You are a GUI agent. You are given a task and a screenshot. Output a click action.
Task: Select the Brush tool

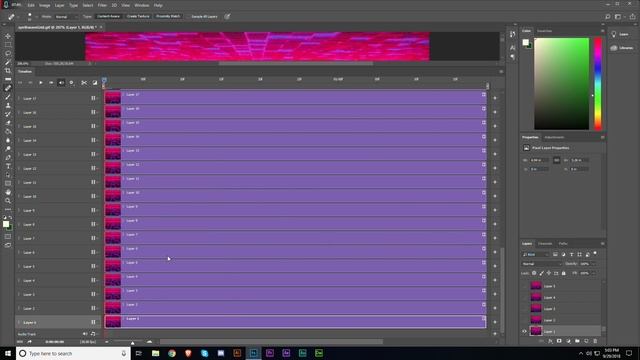[x=8, y=97]
